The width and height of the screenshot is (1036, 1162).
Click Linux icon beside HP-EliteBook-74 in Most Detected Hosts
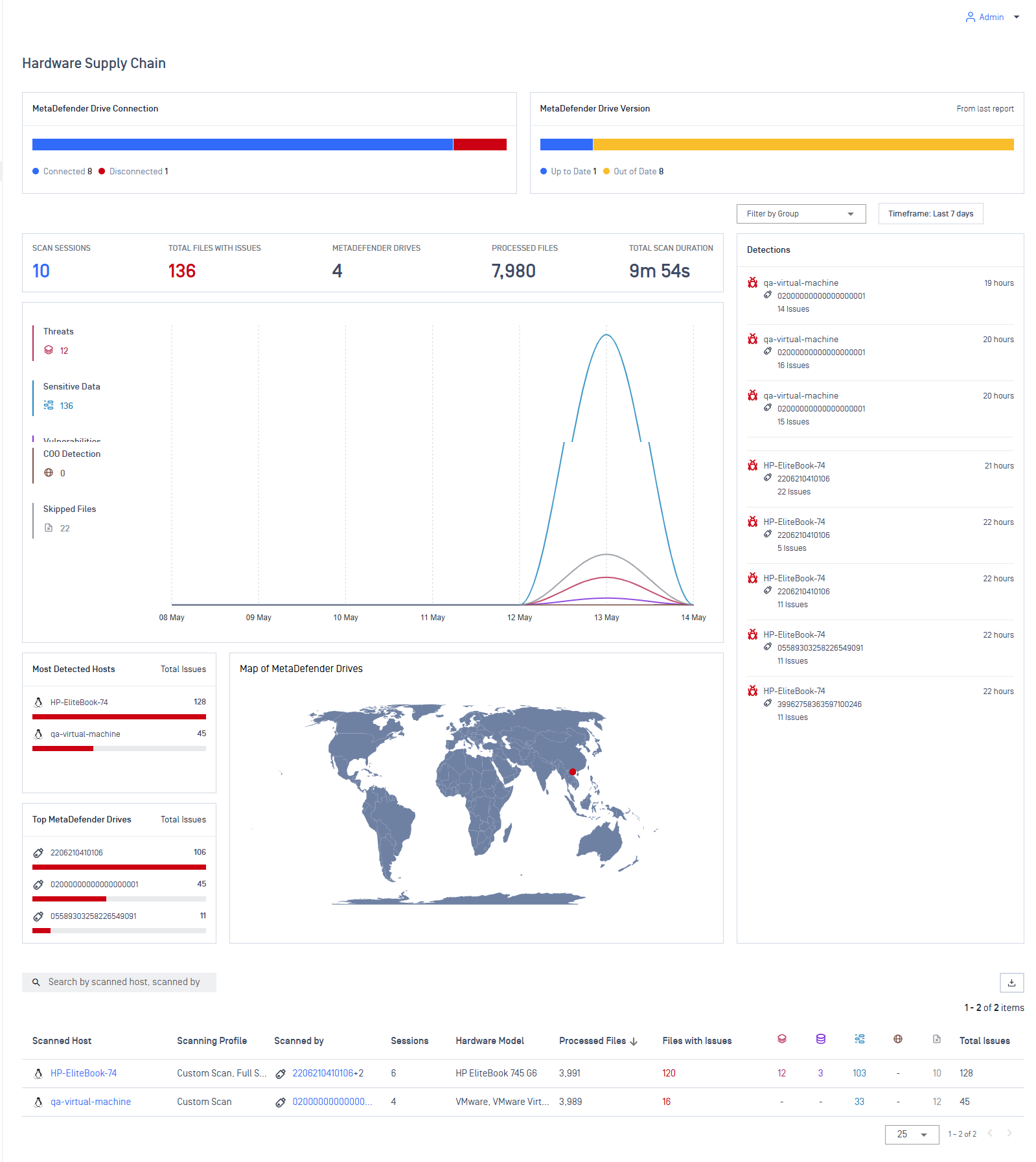point(38,703)
